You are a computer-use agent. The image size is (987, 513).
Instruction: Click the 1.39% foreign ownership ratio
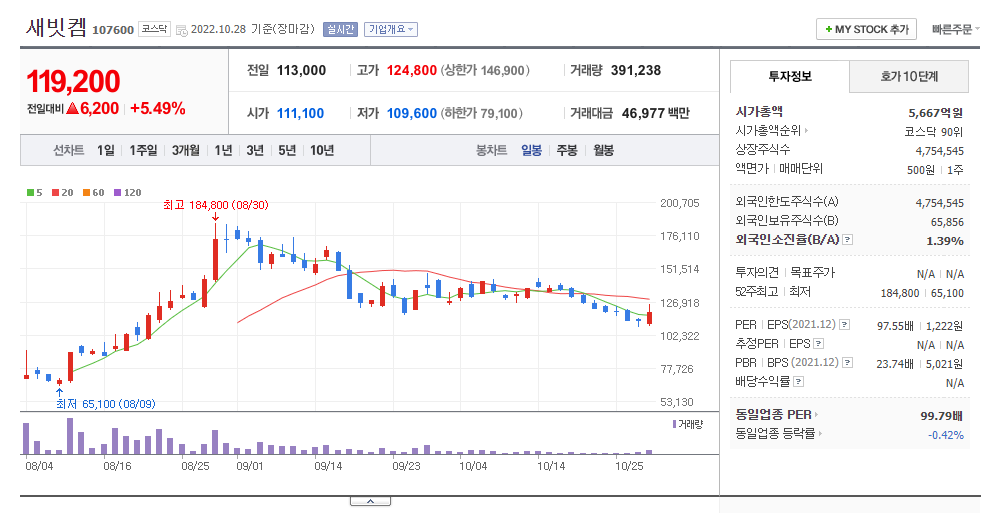tap(945, 241)
